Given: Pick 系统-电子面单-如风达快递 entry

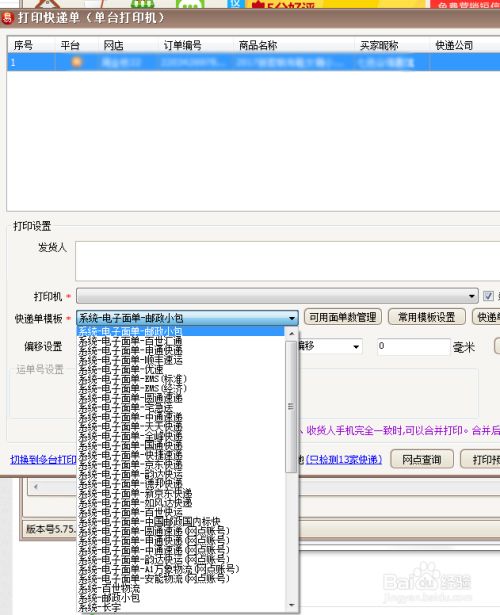Looking at the screenshot, I should point(180,503).
